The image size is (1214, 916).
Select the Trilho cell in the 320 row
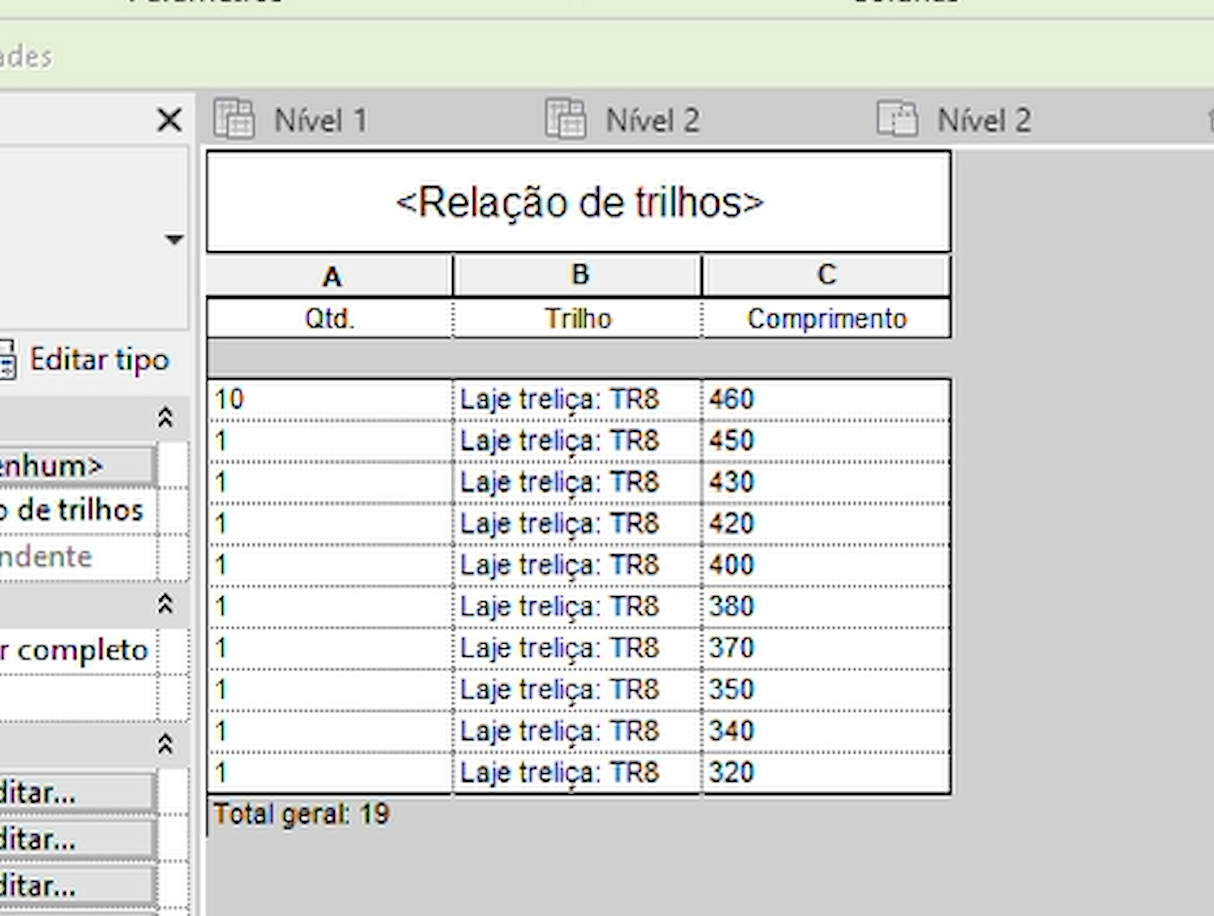[x=577, y=772]
